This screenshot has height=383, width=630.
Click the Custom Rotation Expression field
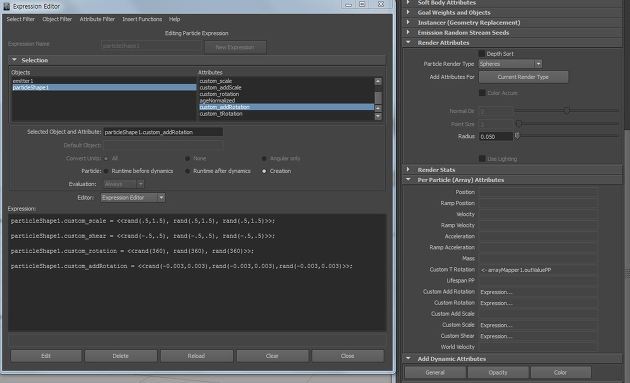pyautogui.click(x=537, y=303)
